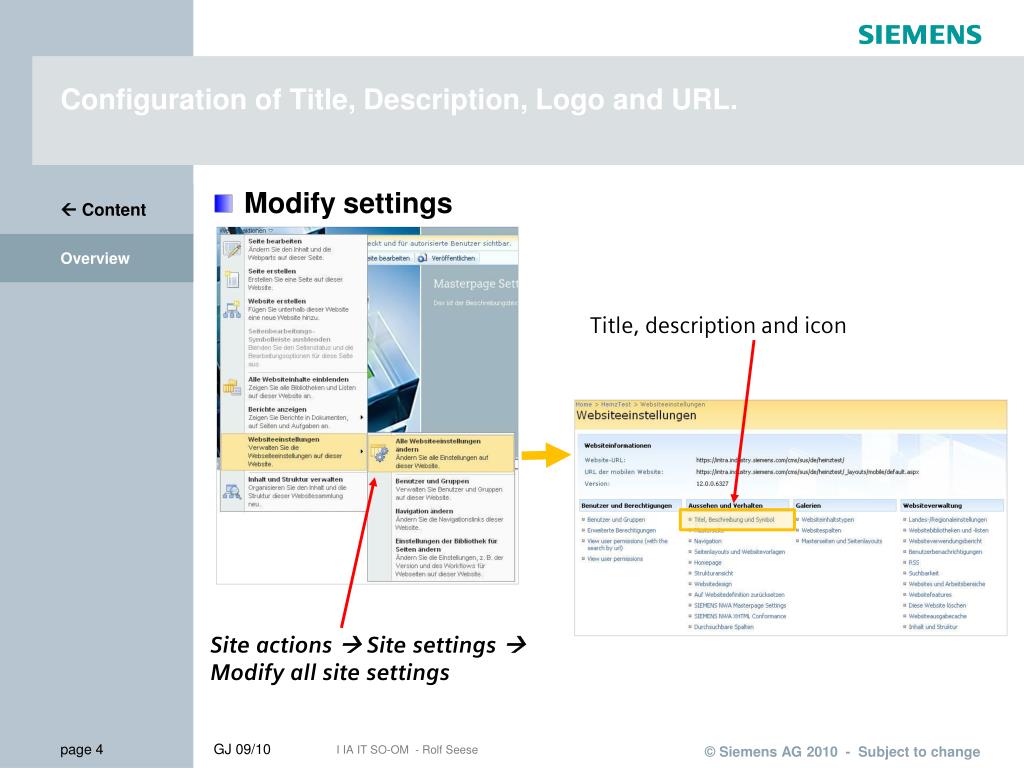Open Masterseiten und Seitenlayouts link

pyautogui.click(x=841, y=541)
